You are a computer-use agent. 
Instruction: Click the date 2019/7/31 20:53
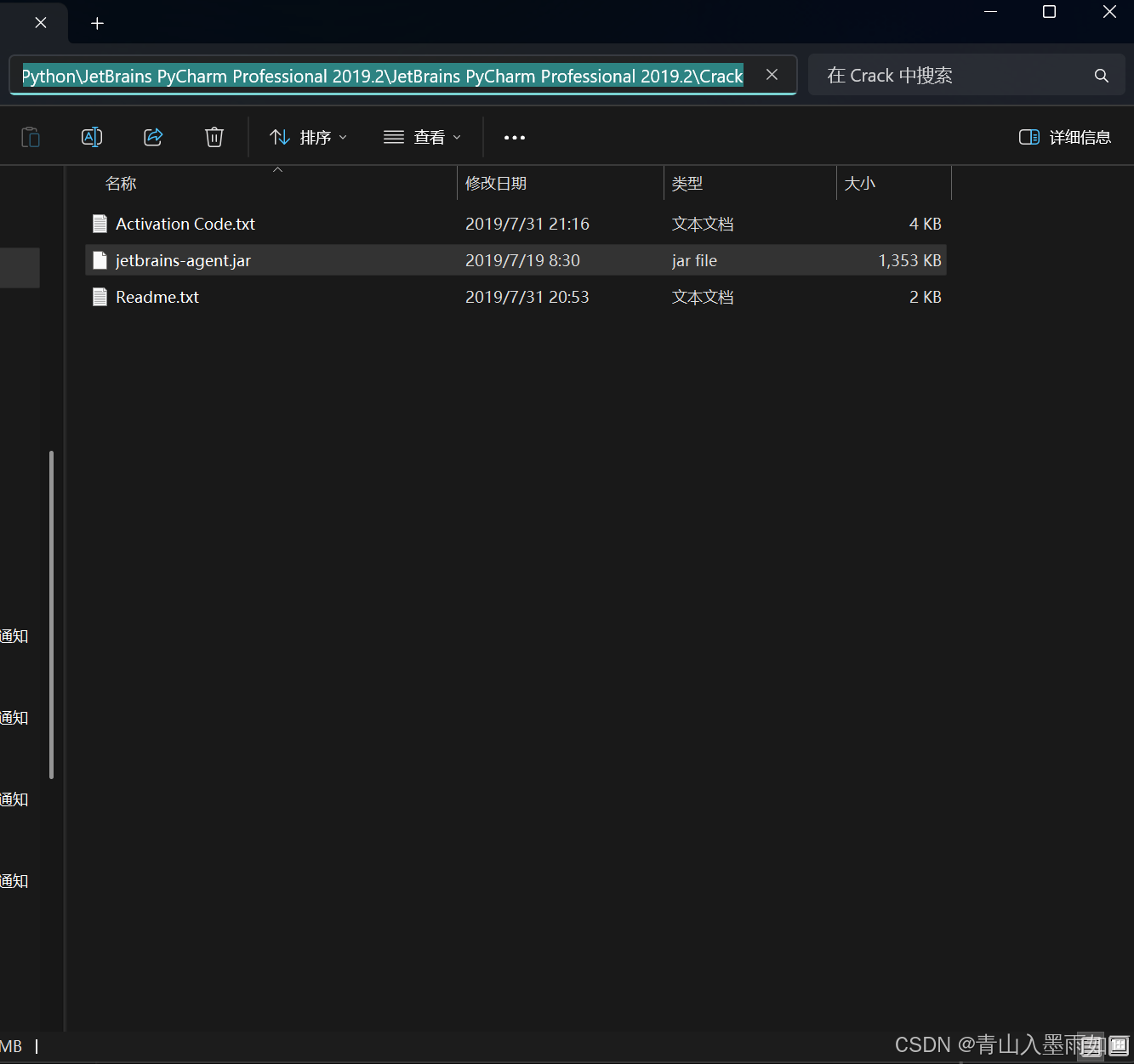point(527,297)
